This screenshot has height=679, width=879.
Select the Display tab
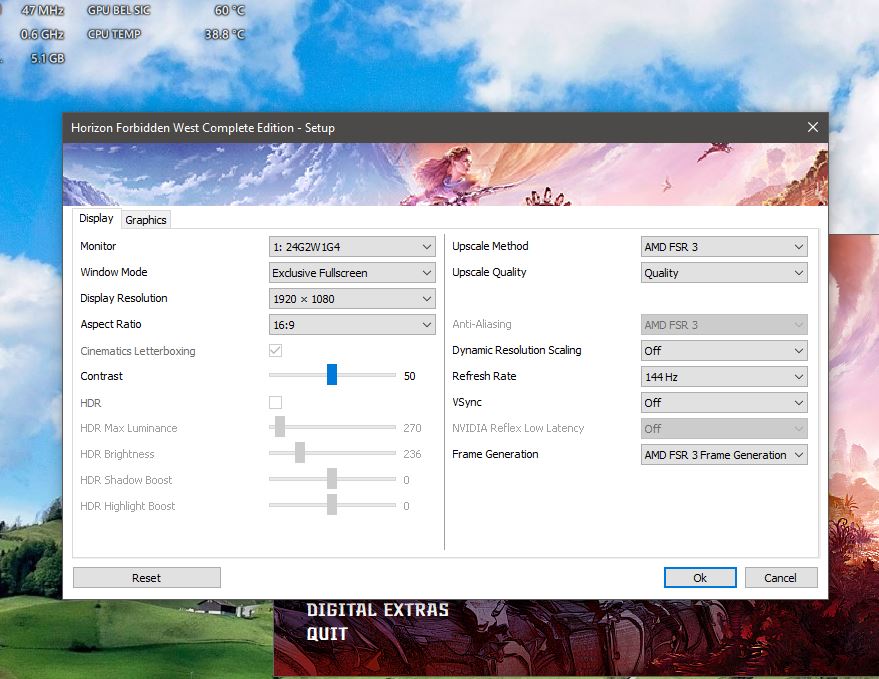point(96,218)
